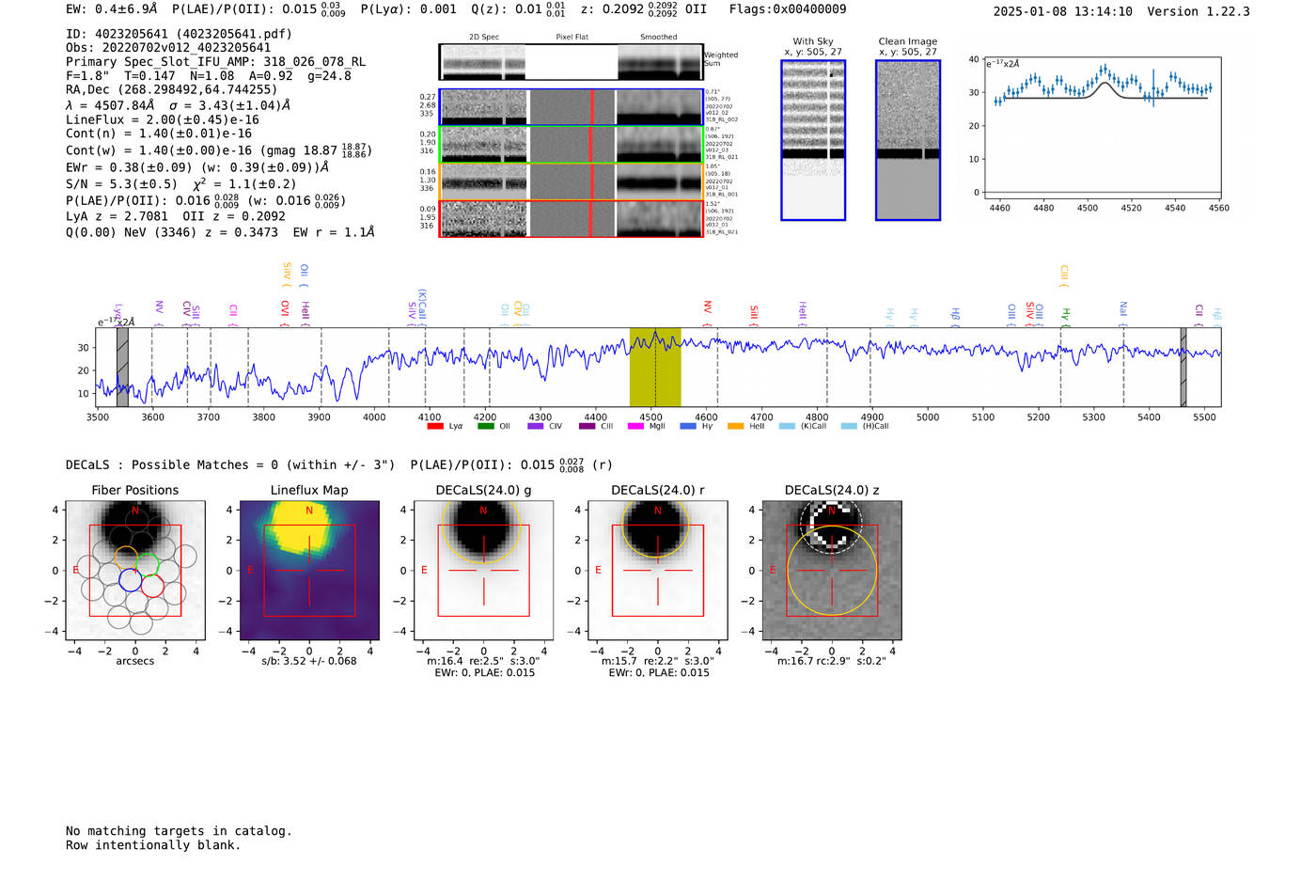1316x896 pixels.
Task: Click the 'Q(0.00) NeV (3346)' line
Action: point(132,232)
